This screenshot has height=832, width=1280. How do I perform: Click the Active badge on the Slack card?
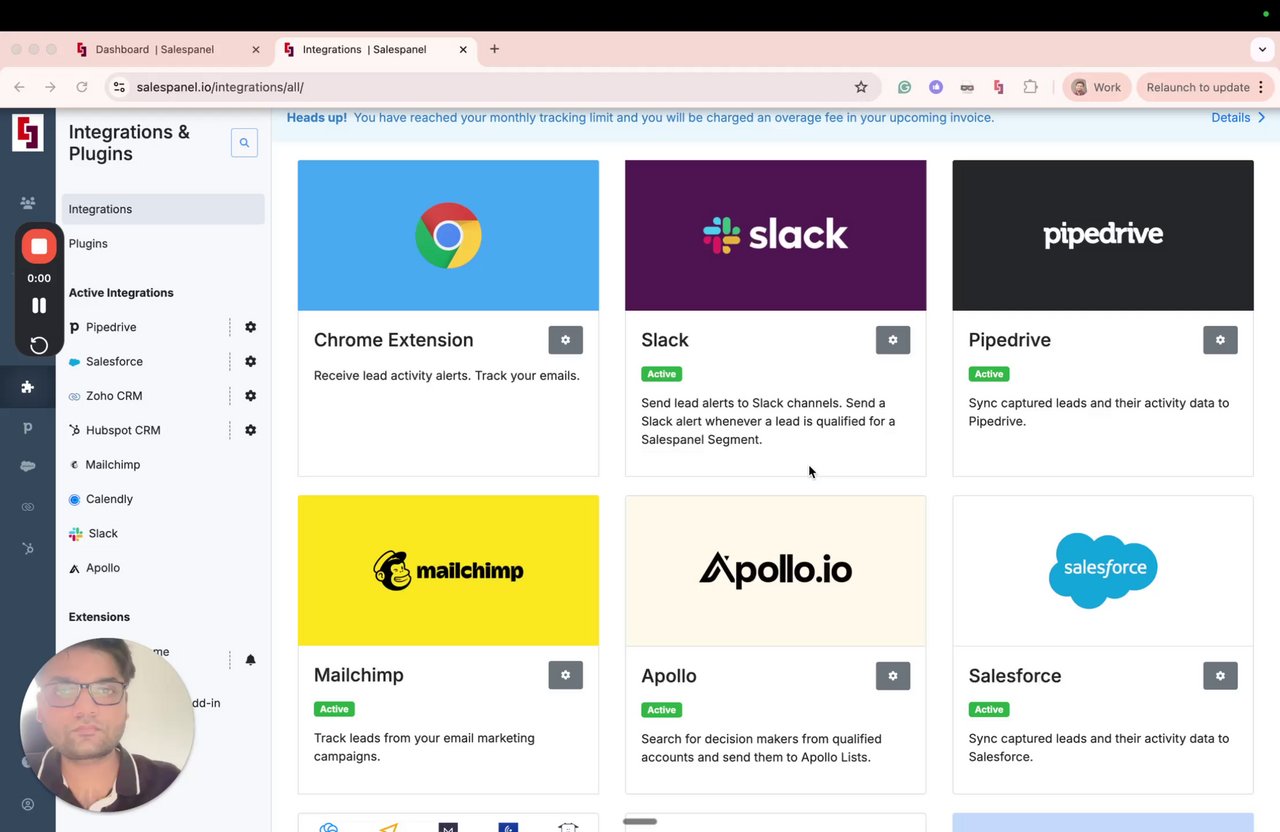[x=661, y=374]
